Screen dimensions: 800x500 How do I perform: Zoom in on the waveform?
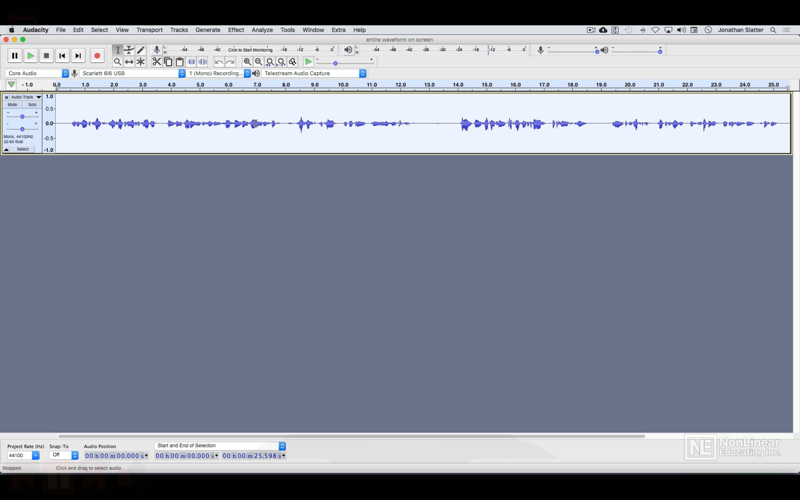pyautogui.click(x=247, y=62)
